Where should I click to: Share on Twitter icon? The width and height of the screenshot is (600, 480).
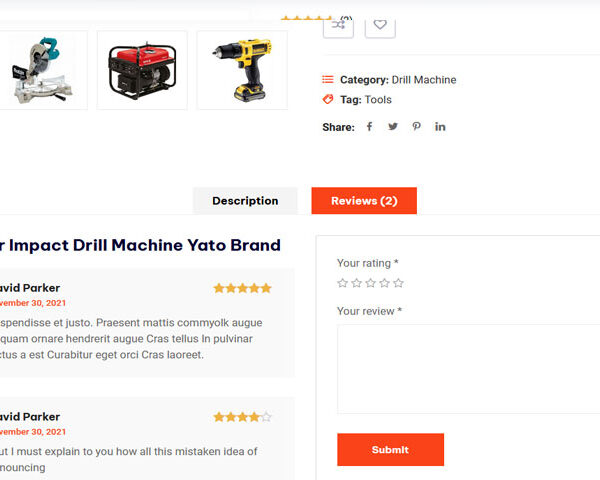click(393, 127)
